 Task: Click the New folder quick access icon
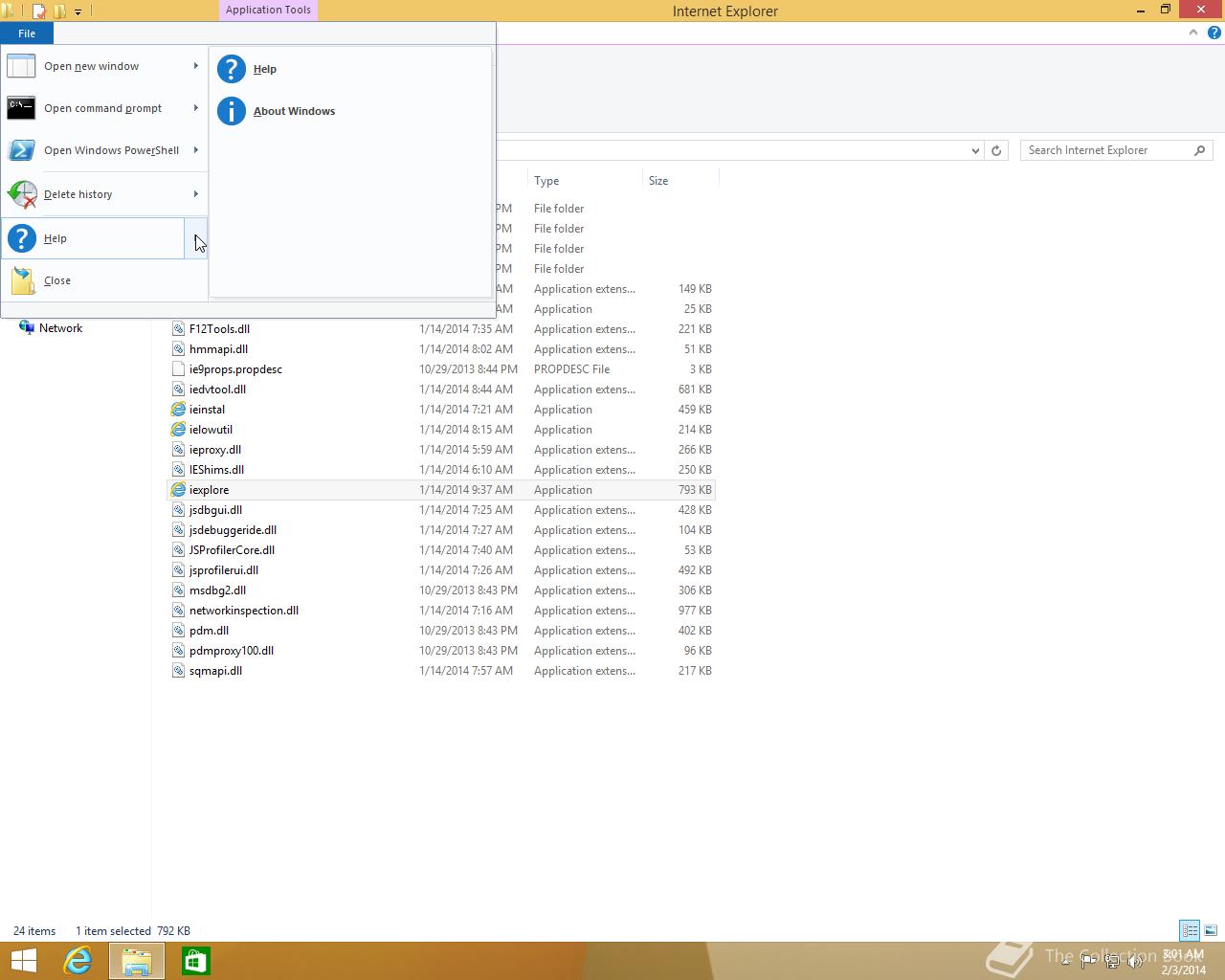coord(59,11)
